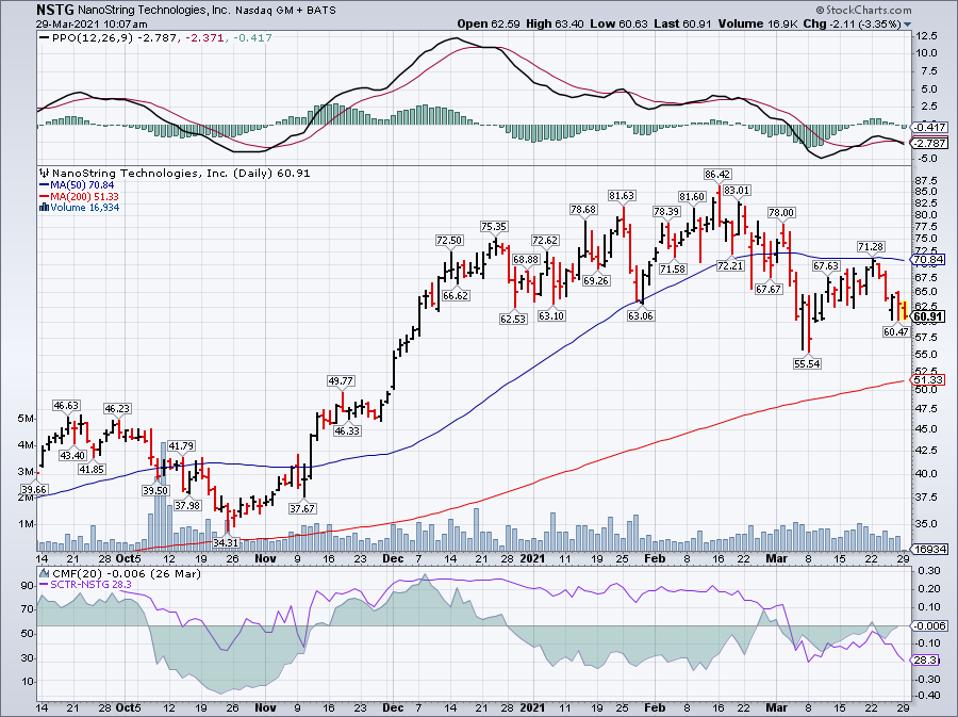Click the Volume 16,934 legend entry
The image size is (958, 717).
(79, 208)
